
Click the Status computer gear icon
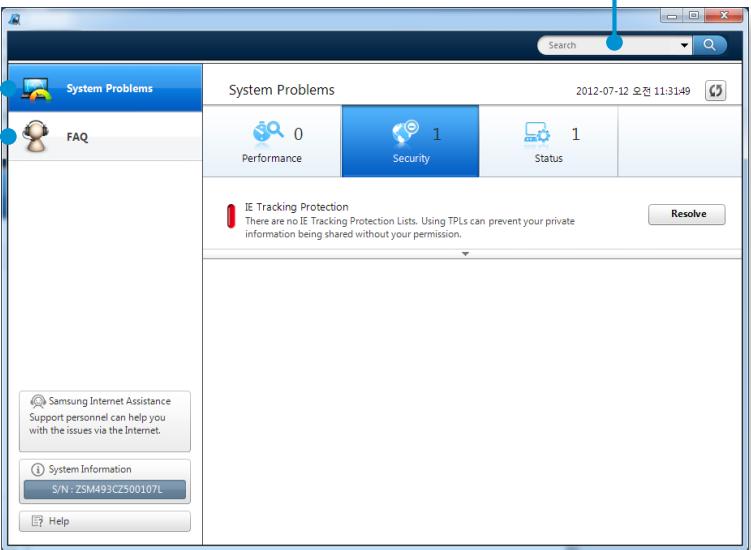click(x=537, y=132)
